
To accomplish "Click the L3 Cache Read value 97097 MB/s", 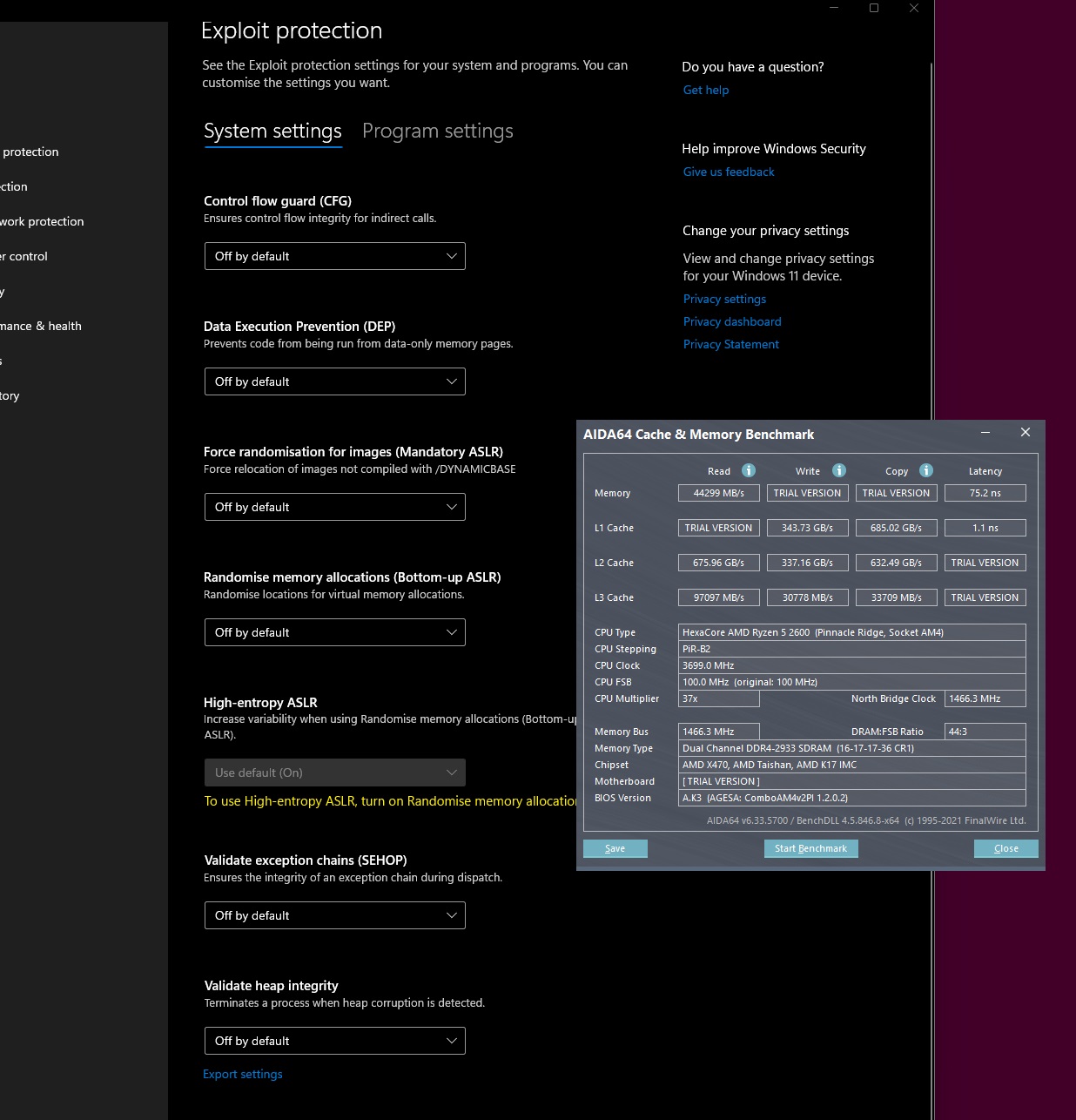I will point(719,597).
